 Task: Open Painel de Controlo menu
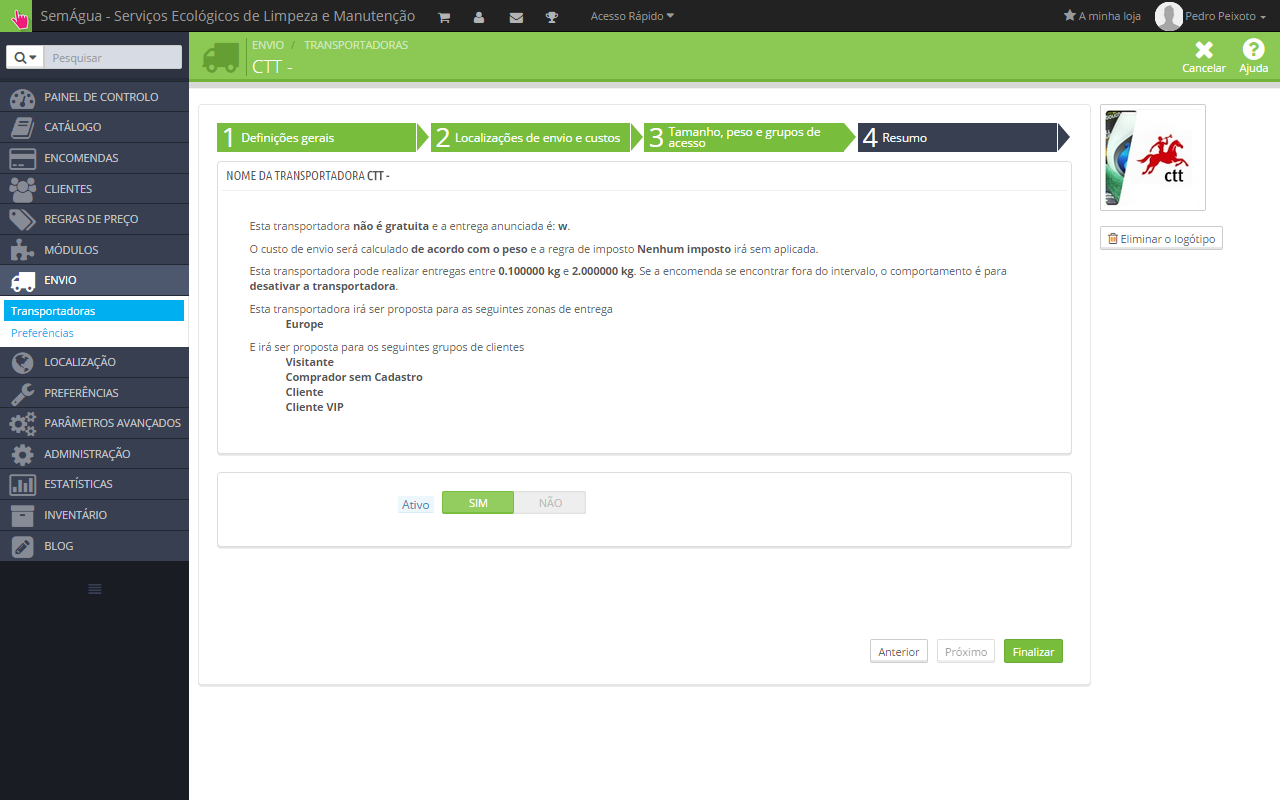pyautogui.click(x=94, y=97)
